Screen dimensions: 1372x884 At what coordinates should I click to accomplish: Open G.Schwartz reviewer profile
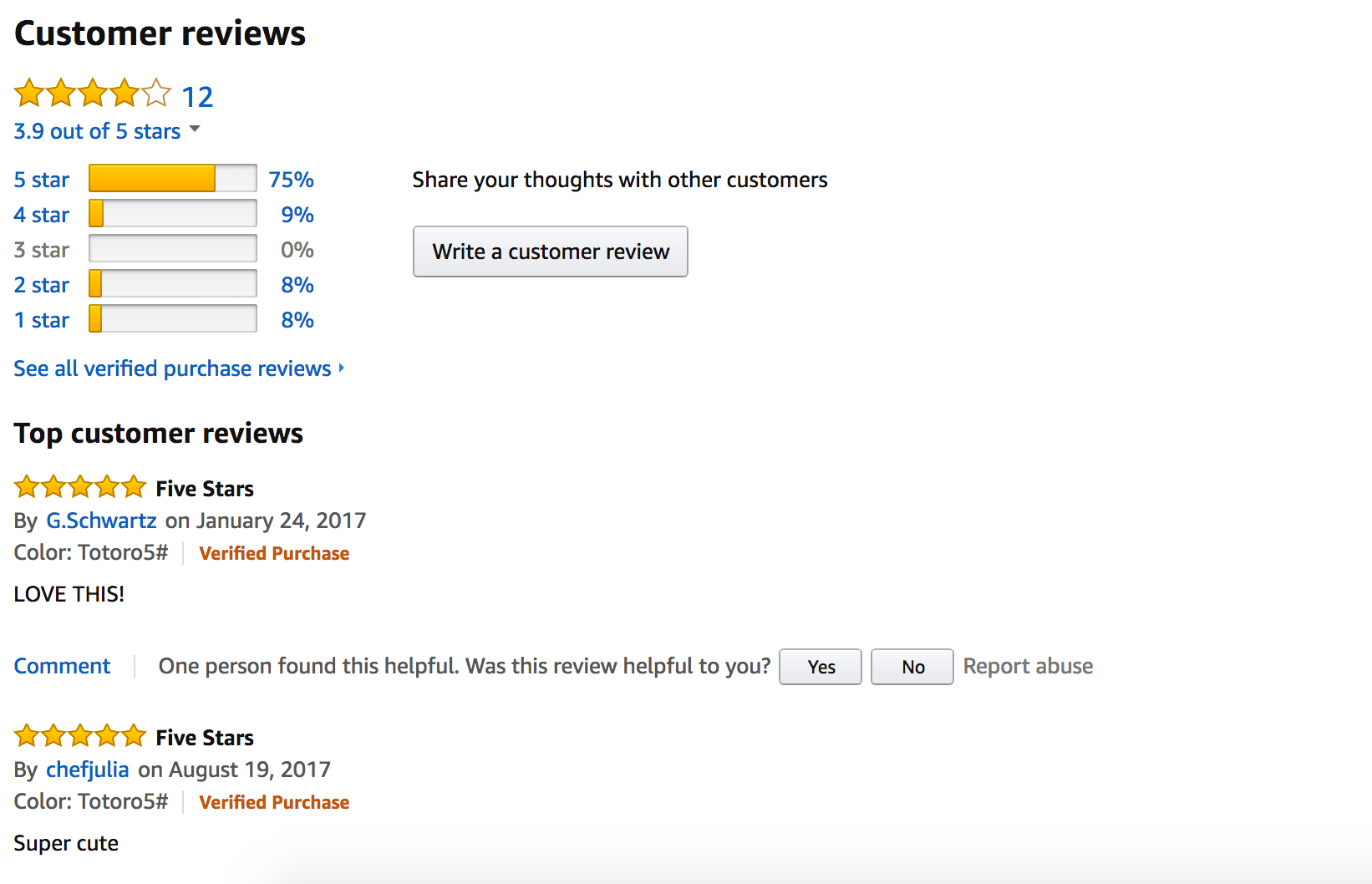click(101, 521)
